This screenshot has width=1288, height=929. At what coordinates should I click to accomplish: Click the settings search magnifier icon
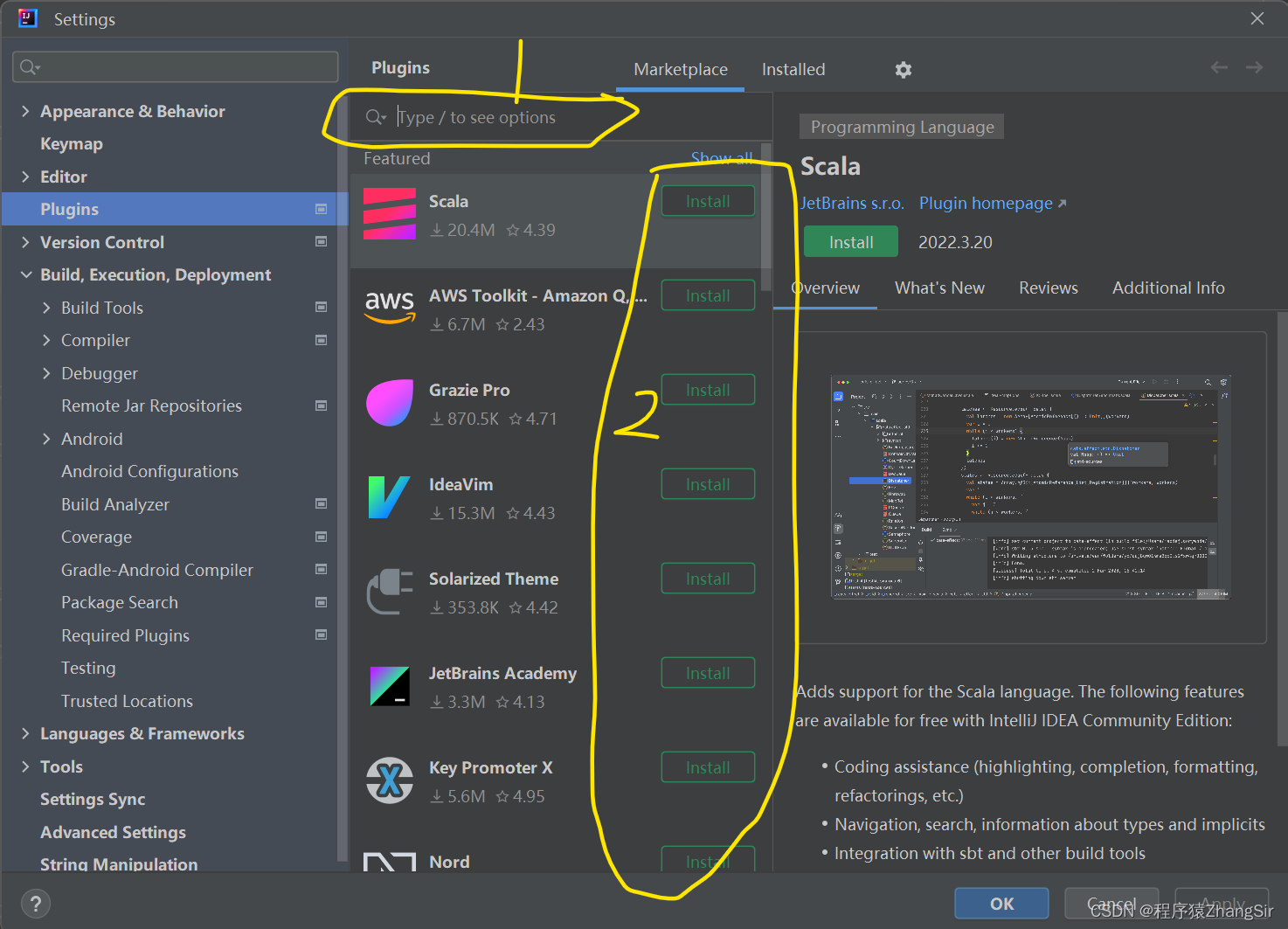29,67
